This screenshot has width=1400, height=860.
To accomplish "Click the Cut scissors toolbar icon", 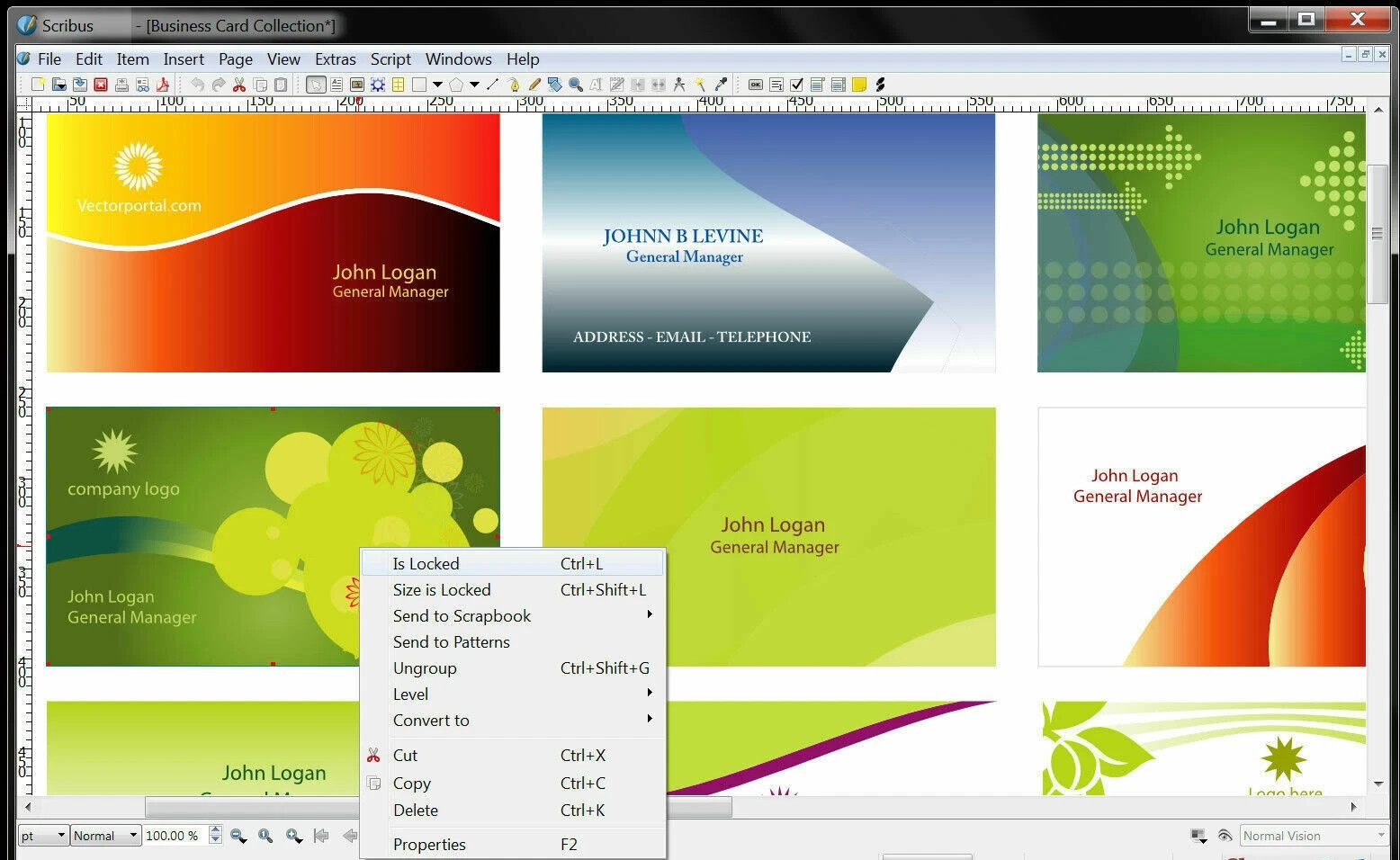I will pos(239,85).
